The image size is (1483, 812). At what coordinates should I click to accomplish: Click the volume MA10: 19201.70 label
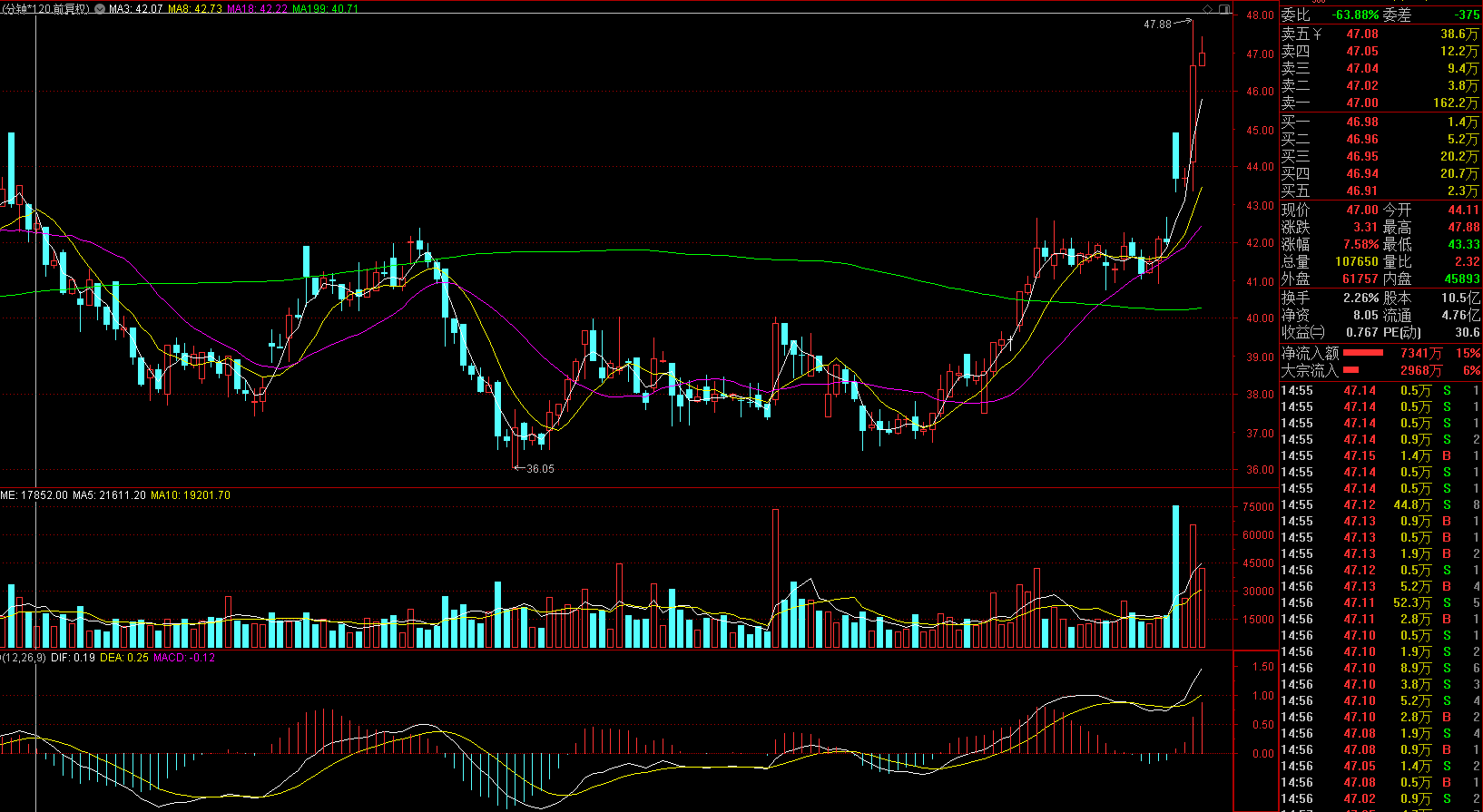coord(191,495)
